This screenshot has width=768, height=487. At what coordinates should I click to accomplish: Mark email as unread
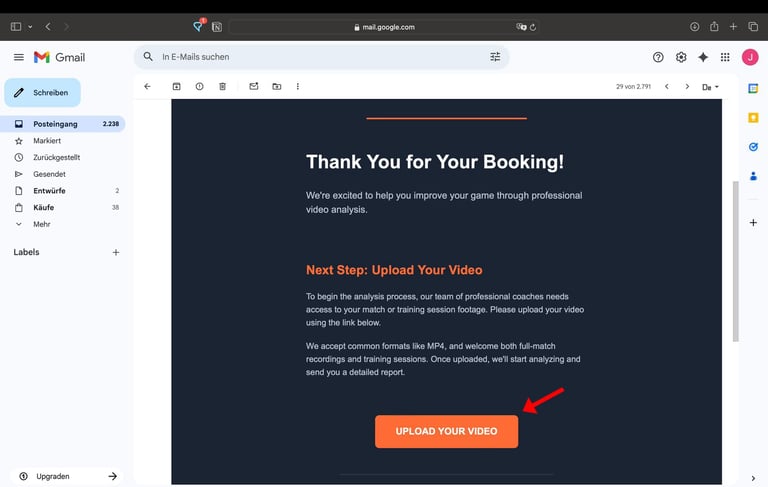click(x=253, y=87)
